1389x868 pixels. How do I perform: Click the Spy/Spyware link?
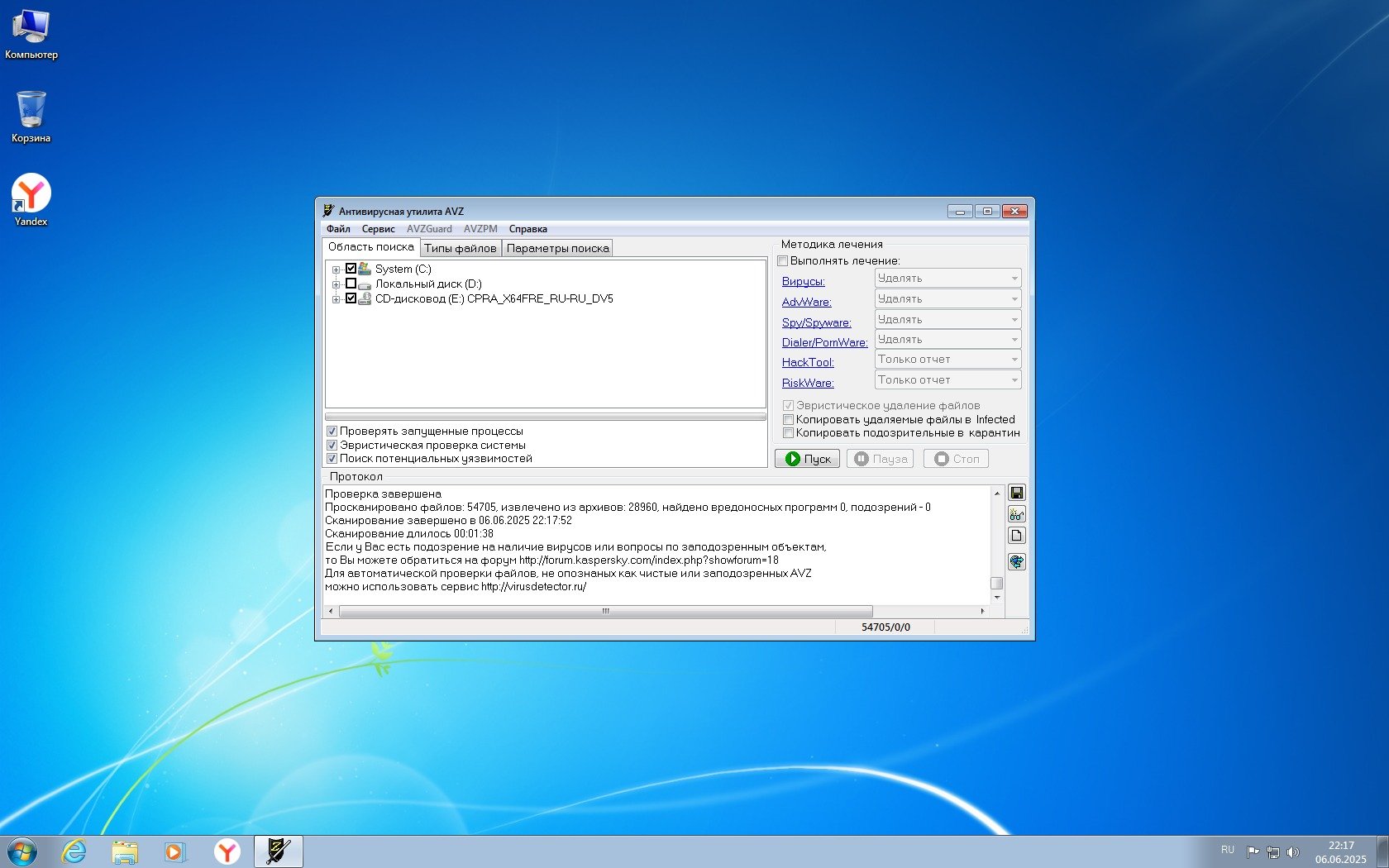816,322
